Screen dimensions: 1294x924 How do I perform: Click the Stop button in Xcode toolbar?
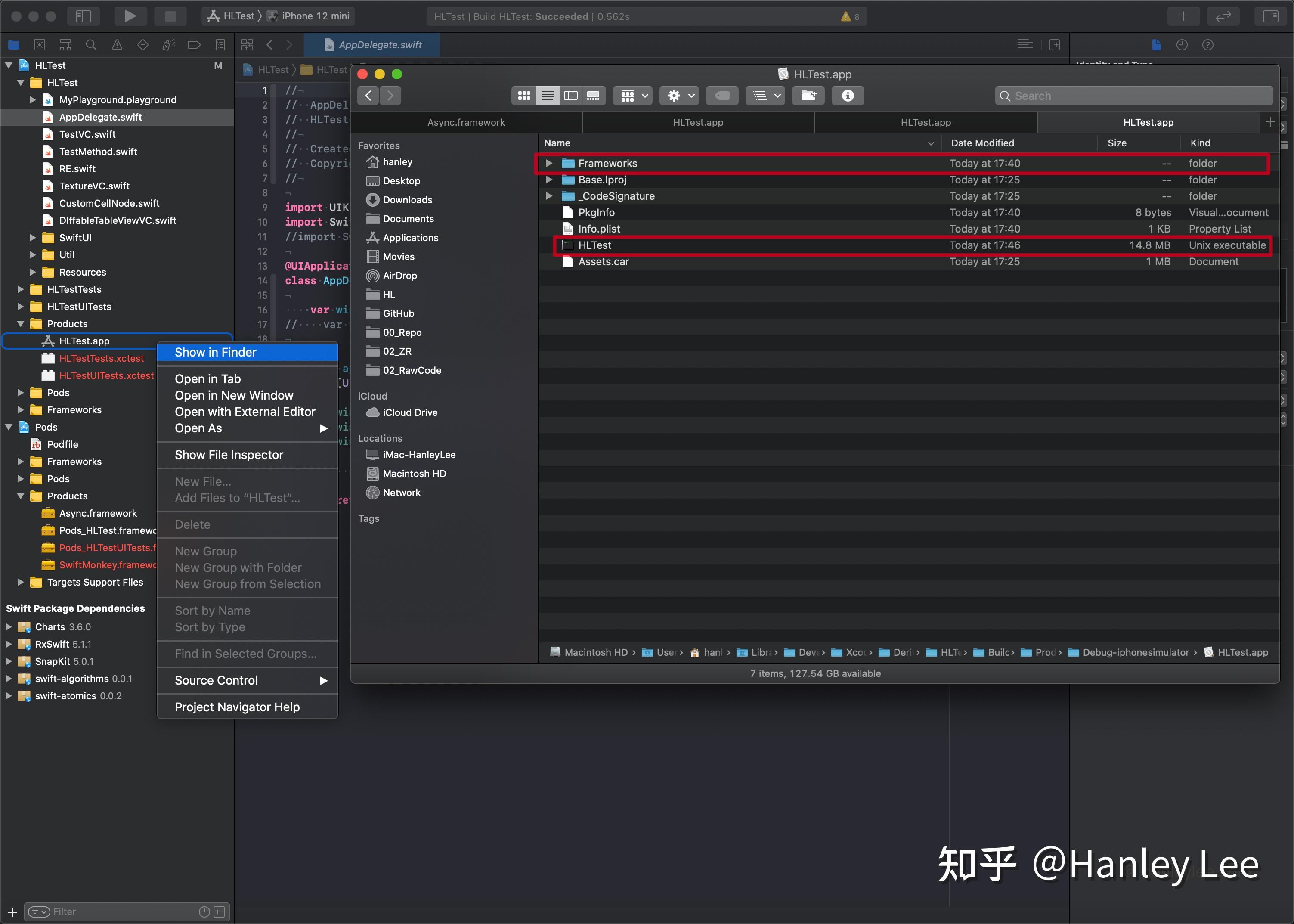coord(170,16)
